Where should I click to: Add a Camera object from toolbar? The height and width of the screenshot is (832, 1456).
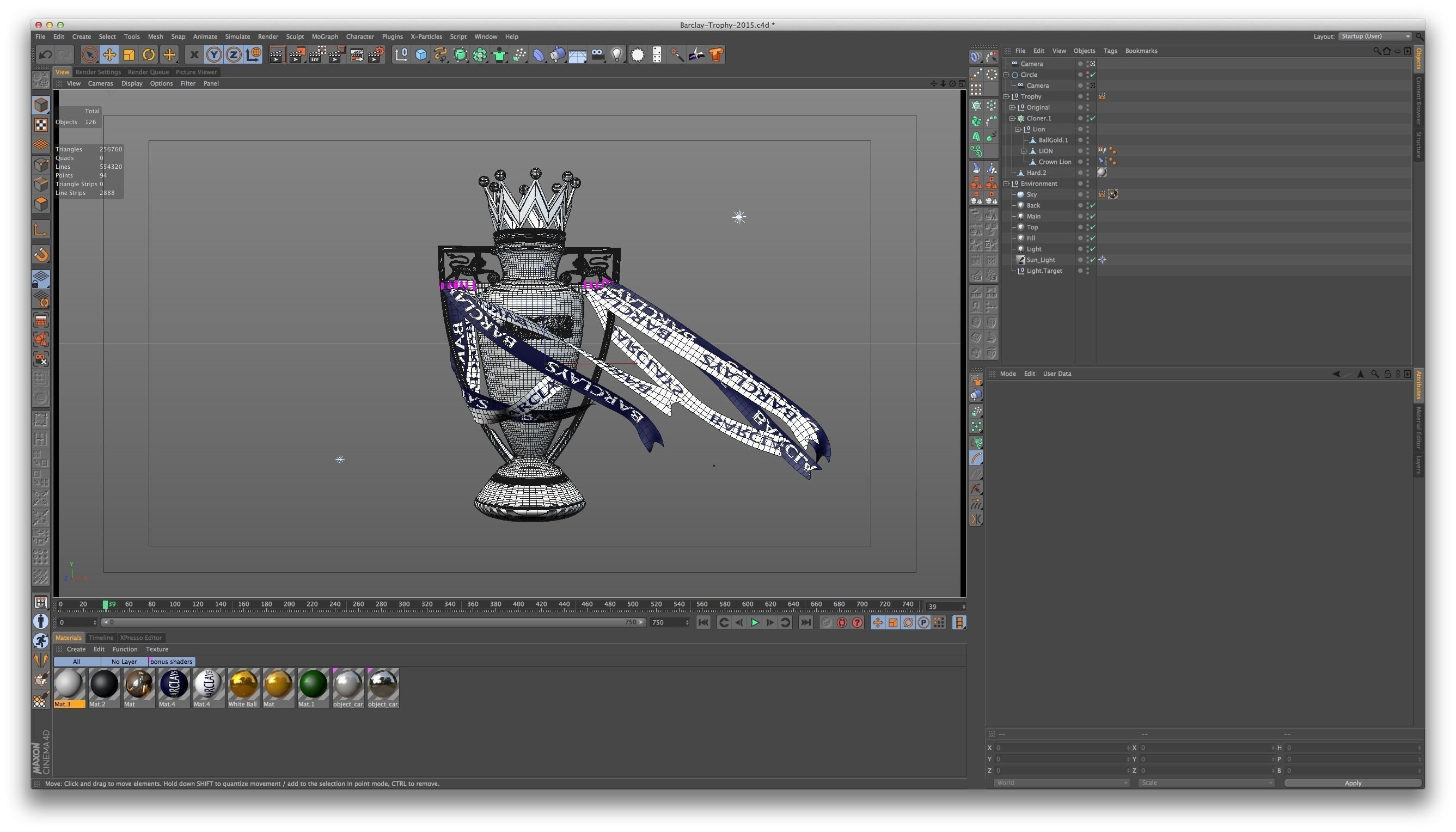click(x=598, y=55)
